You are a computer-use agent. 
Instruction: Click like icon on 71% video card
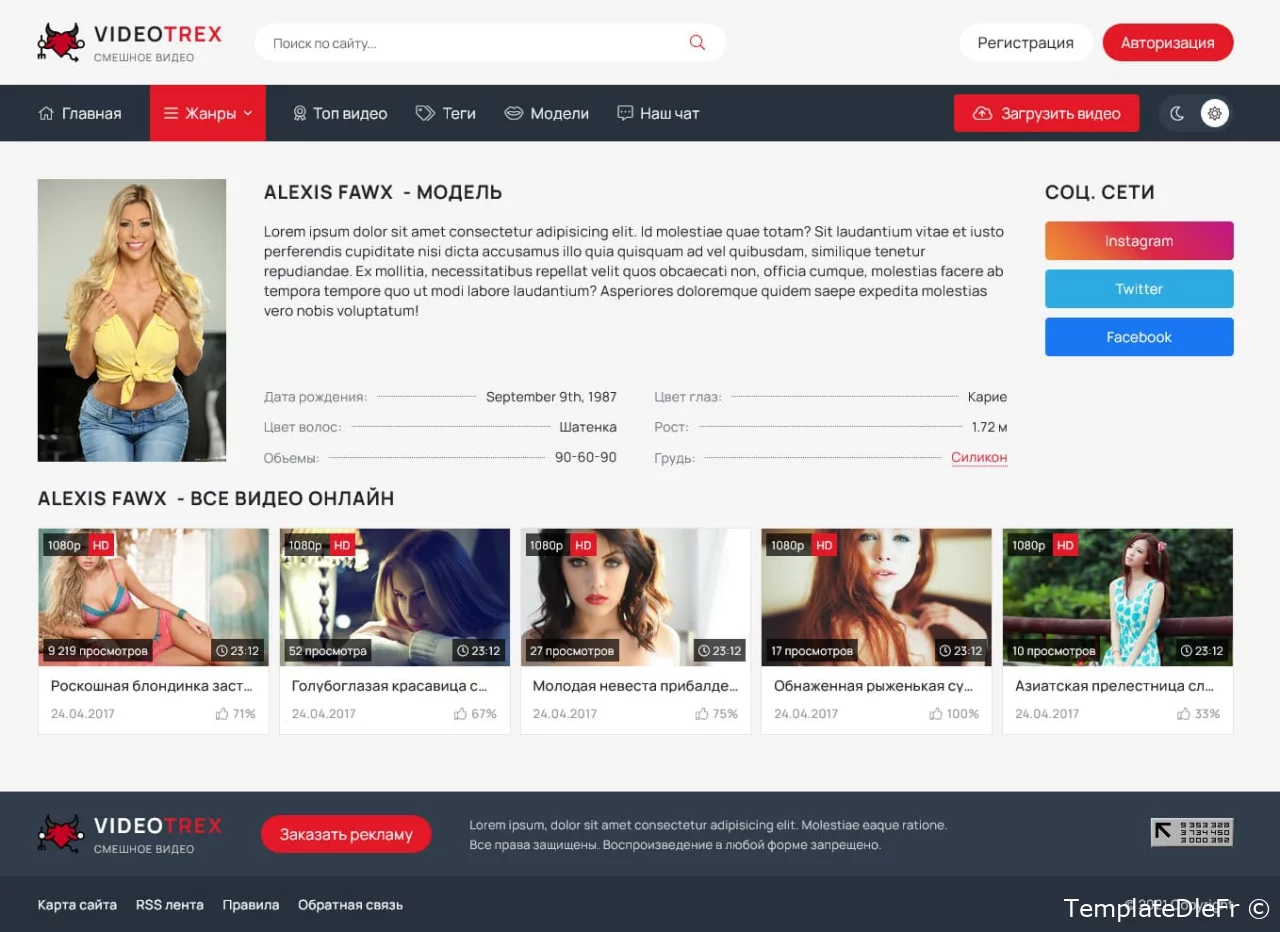click(222, 714)
